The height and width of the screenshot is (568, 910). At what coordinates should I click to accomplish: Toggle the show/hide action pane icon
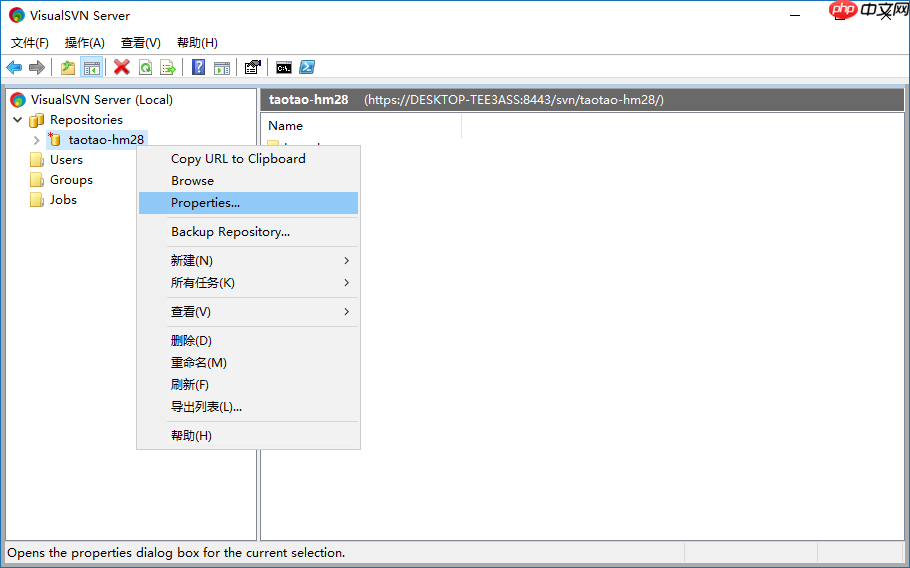222,67
